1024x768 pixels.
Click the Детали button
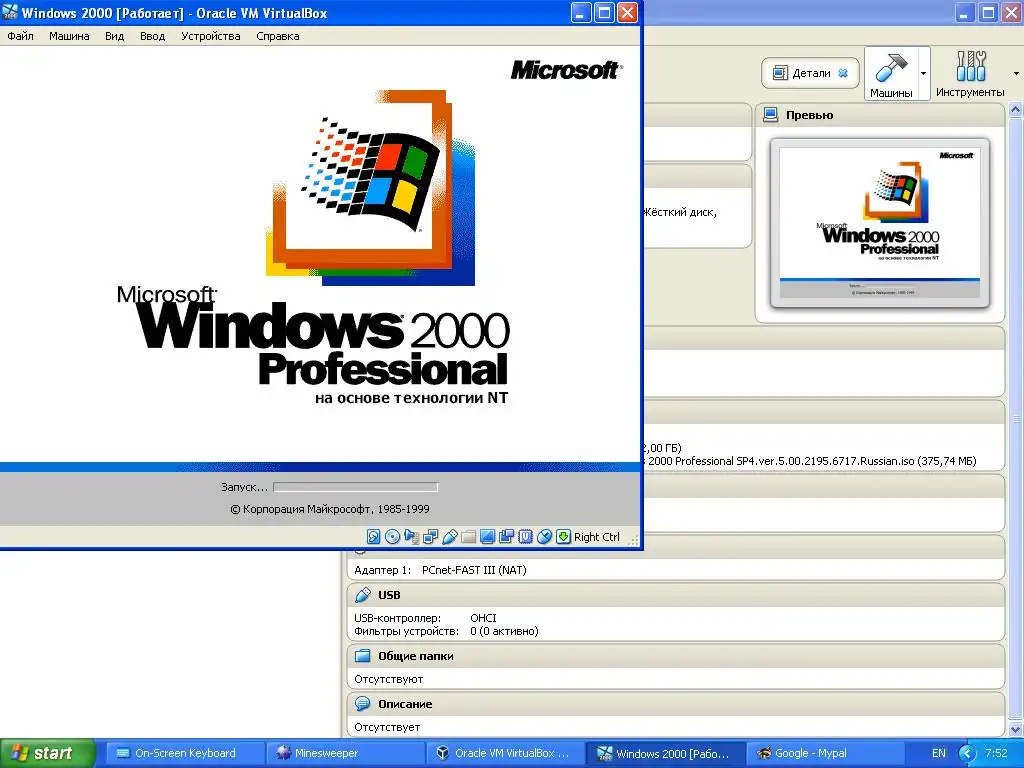(x=810, y=73)
